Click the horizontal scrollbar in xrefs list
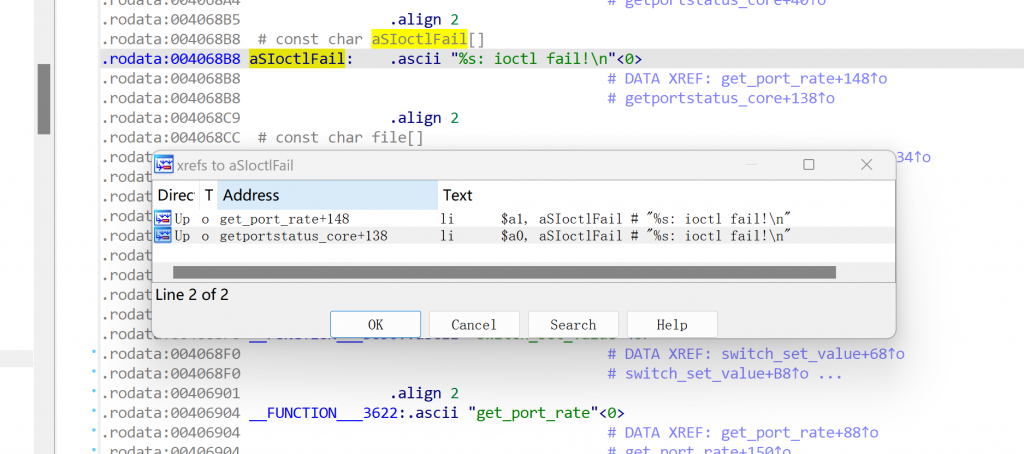This screenshot has width=1024, height=454. coord(504,272)
